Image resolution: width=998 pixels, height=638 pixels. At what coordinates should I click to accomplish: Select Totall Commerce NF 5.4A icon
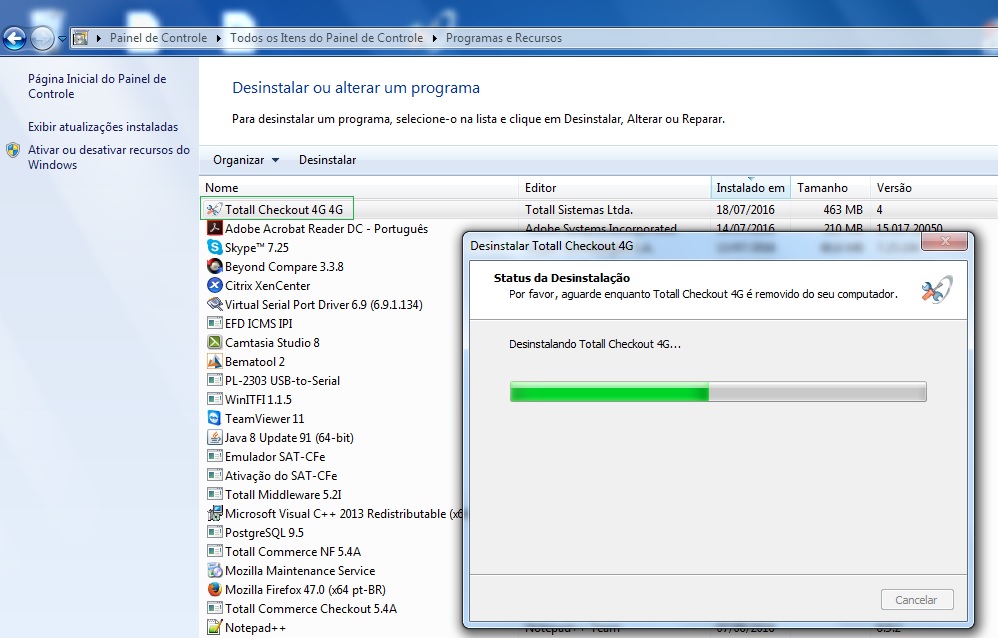(214, 551)
